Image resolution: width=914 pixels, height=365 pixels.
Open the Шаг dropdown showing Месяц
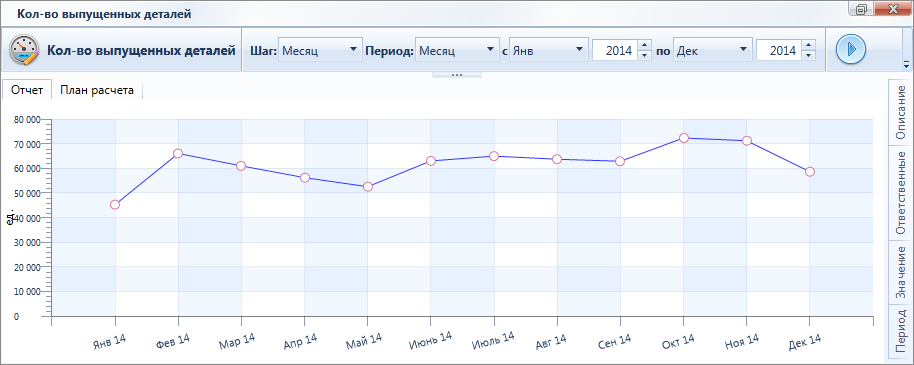click(319, 50)
